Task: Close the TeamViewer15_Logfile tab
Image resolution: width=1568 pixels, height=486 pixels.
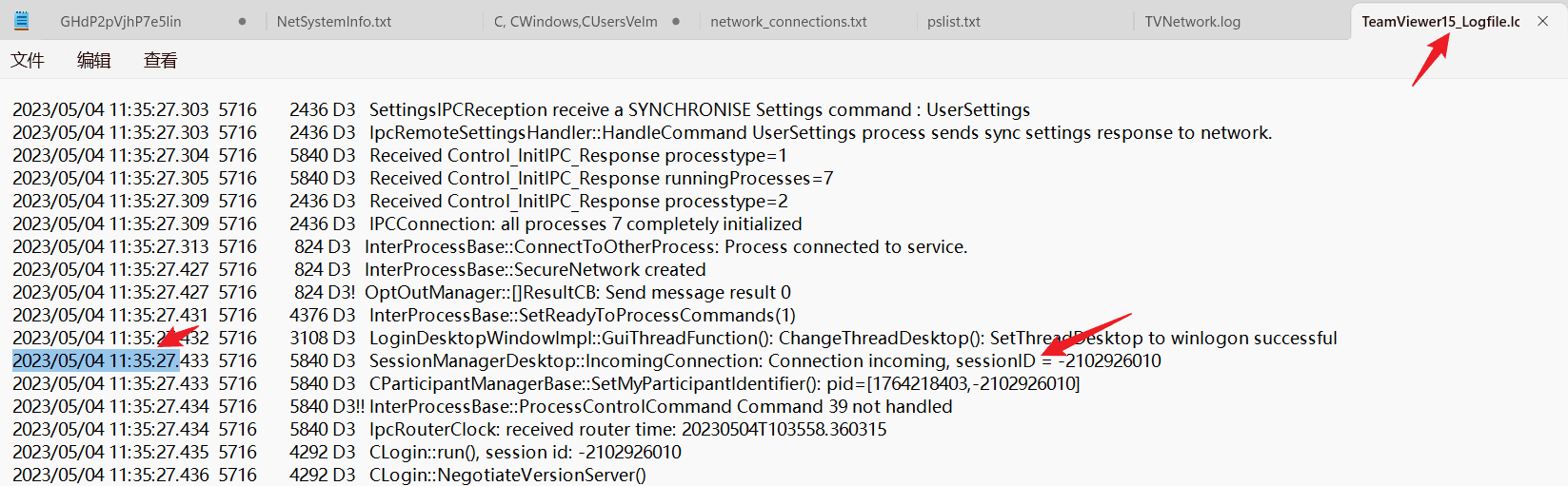Action: click(1542, 21)
